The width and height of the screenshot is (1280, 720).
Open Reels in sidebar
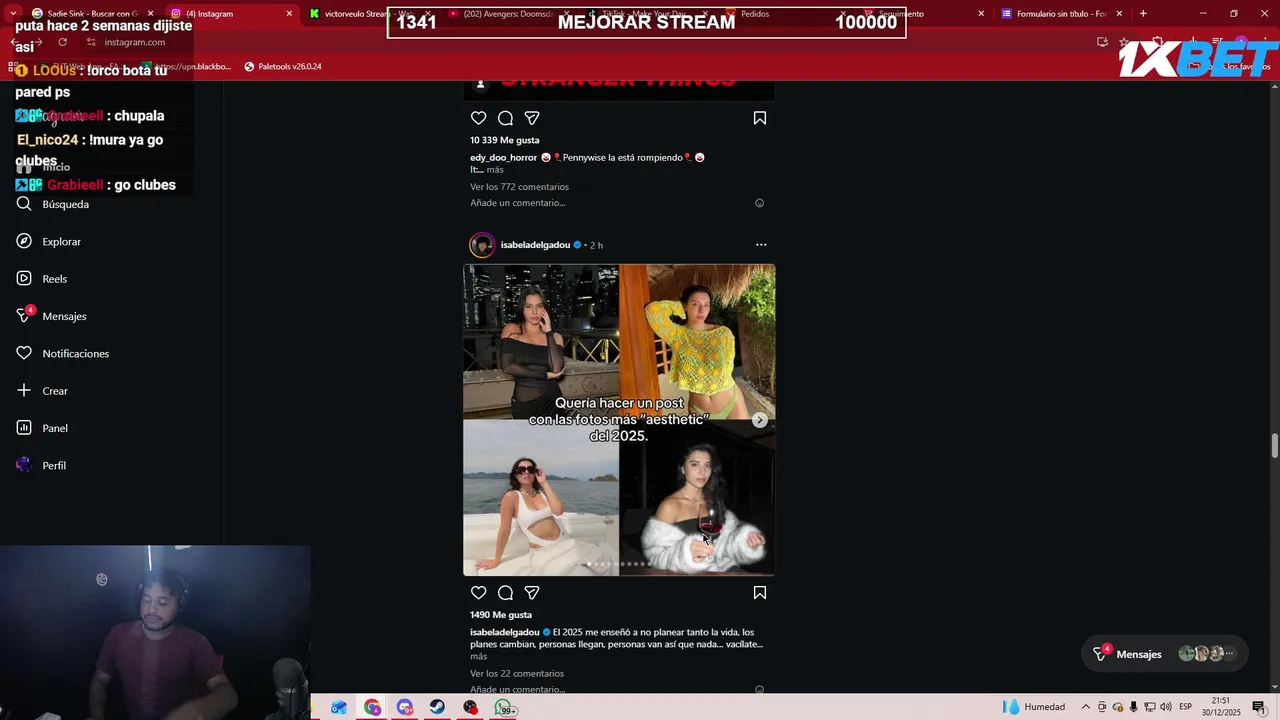click(x=42, y=279)
